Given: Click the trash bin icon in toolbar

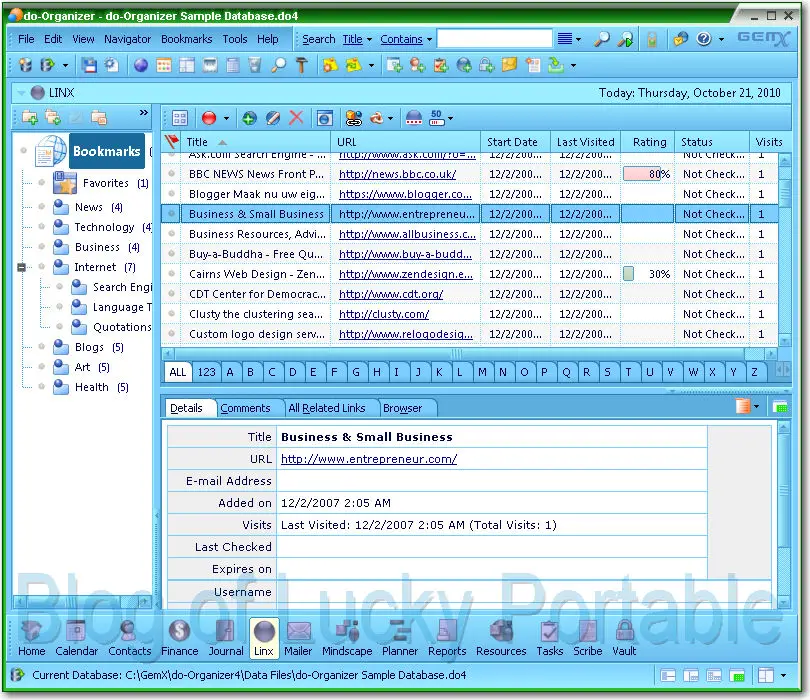Looking at the screenshot, I should pos(255,66).
